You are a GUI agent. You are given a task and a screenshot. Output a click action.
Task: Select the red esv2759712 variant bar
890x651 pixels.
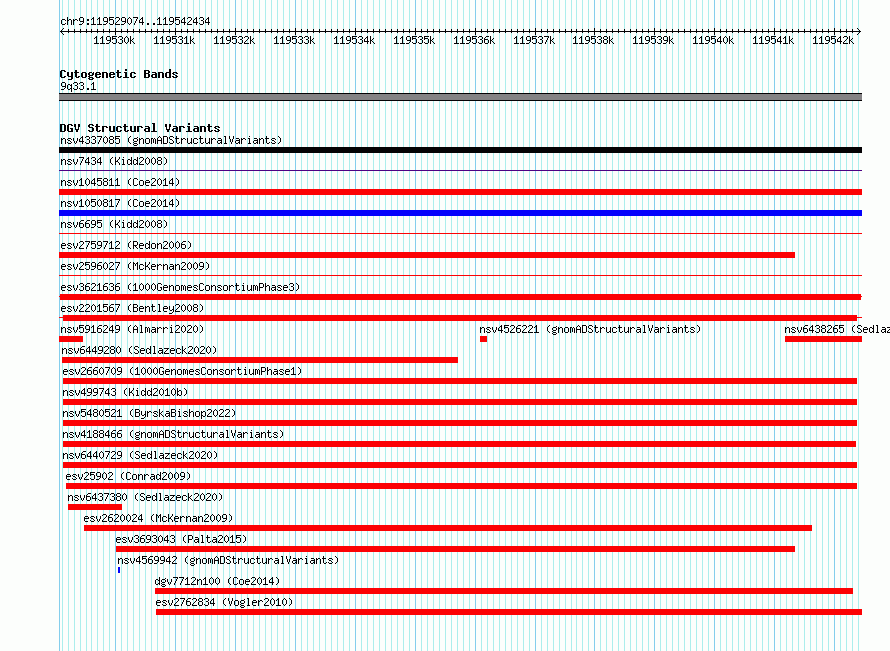coord(427,255)
